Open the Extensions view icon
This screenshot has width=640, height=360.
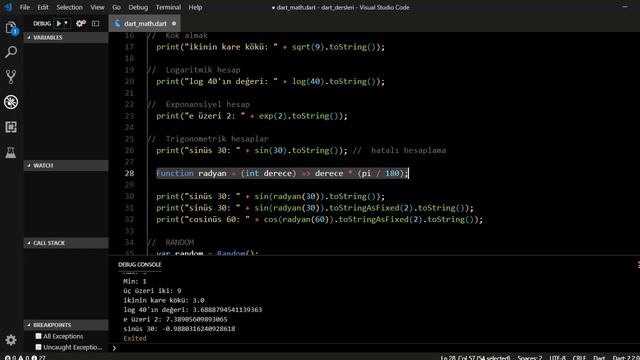click(11, 127)
